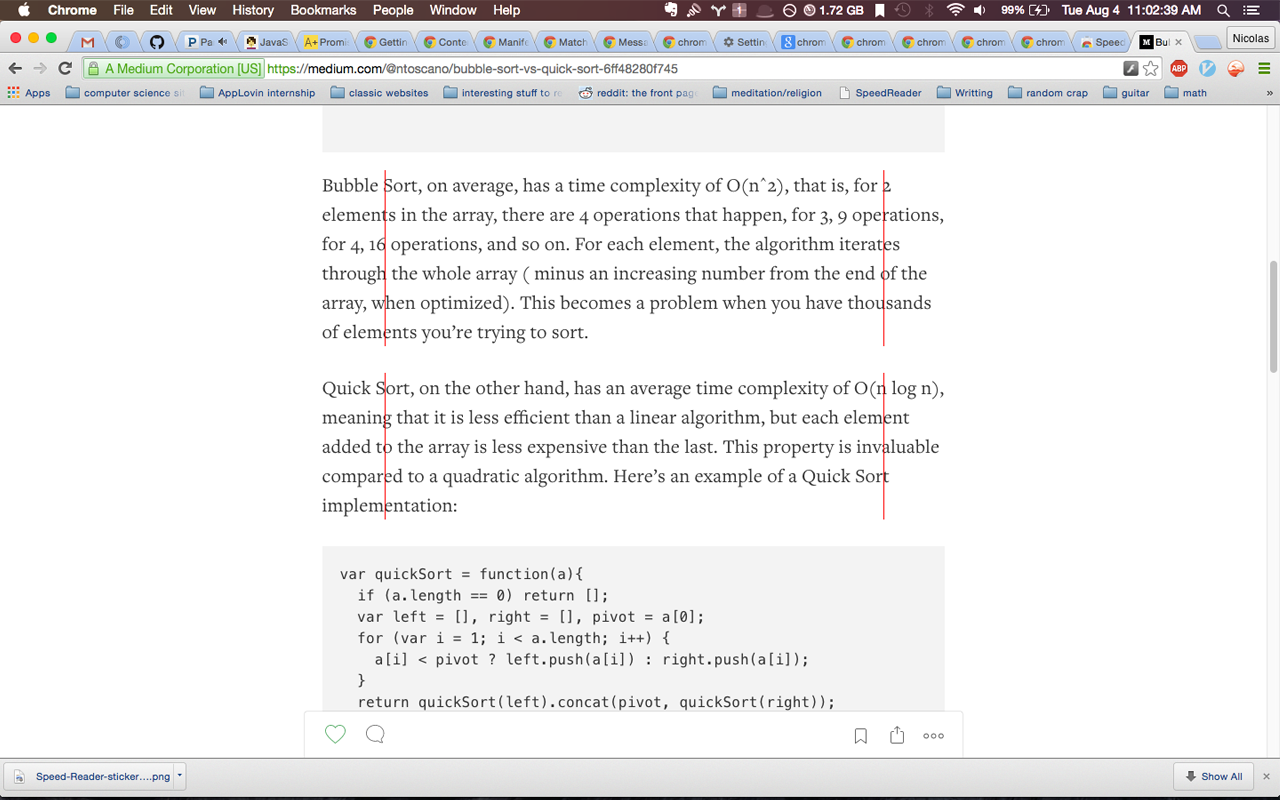Open the SpeedReader bookmark

point(880,93)
